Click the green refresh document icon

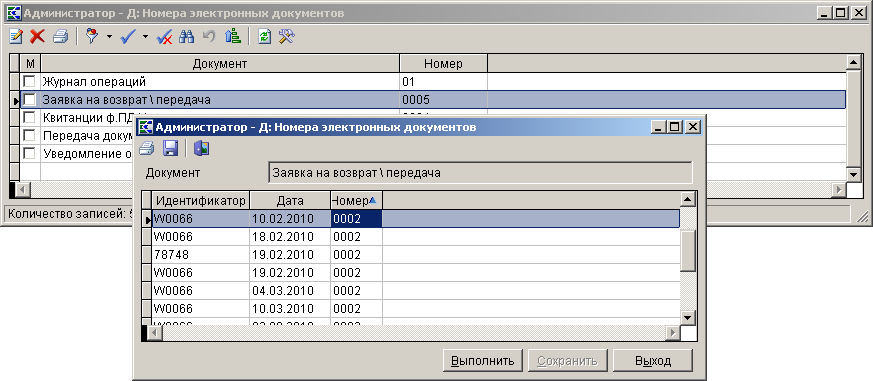click(x=264, y=37)
